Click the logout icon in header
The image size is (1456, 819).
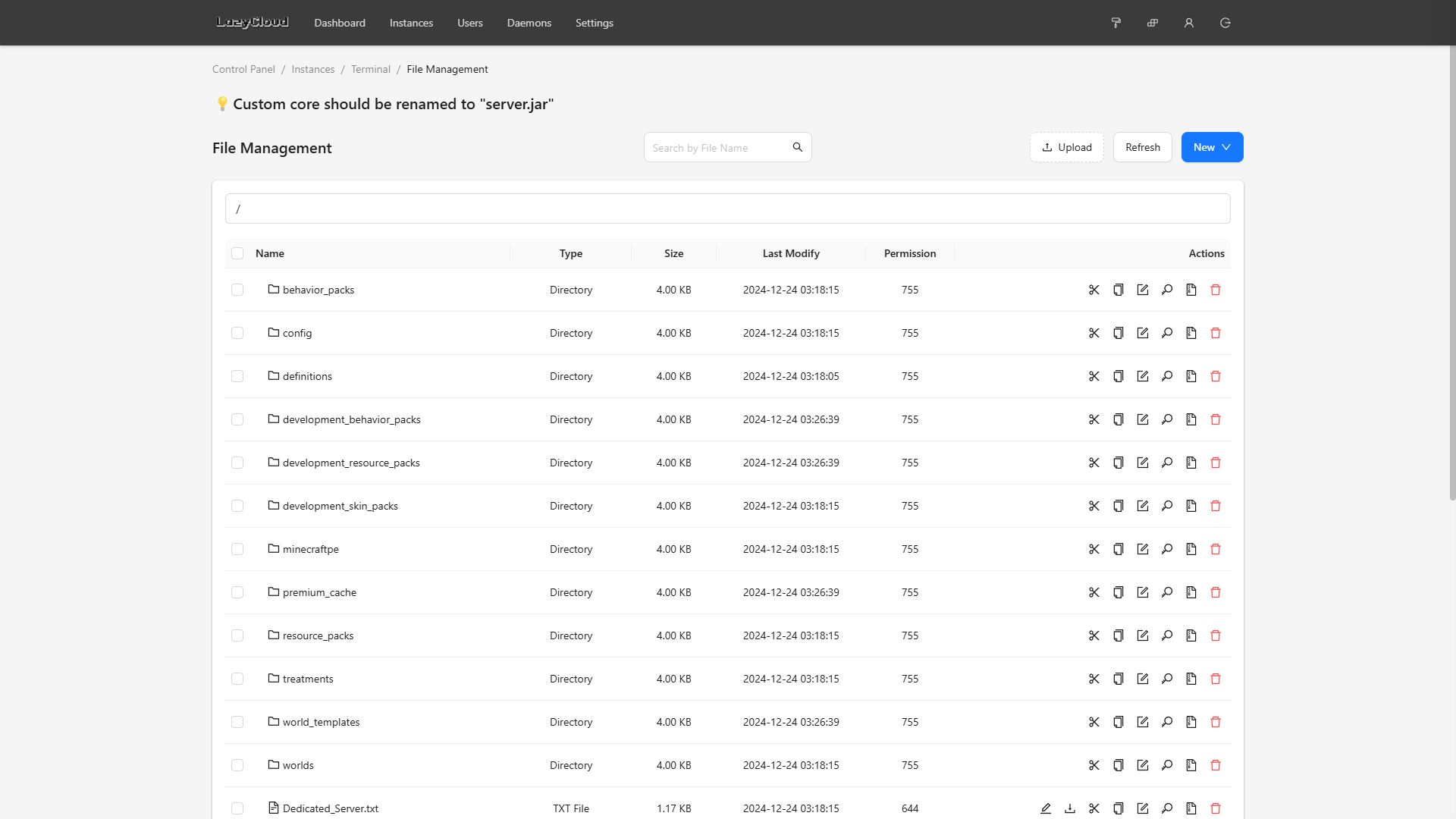1225,23
